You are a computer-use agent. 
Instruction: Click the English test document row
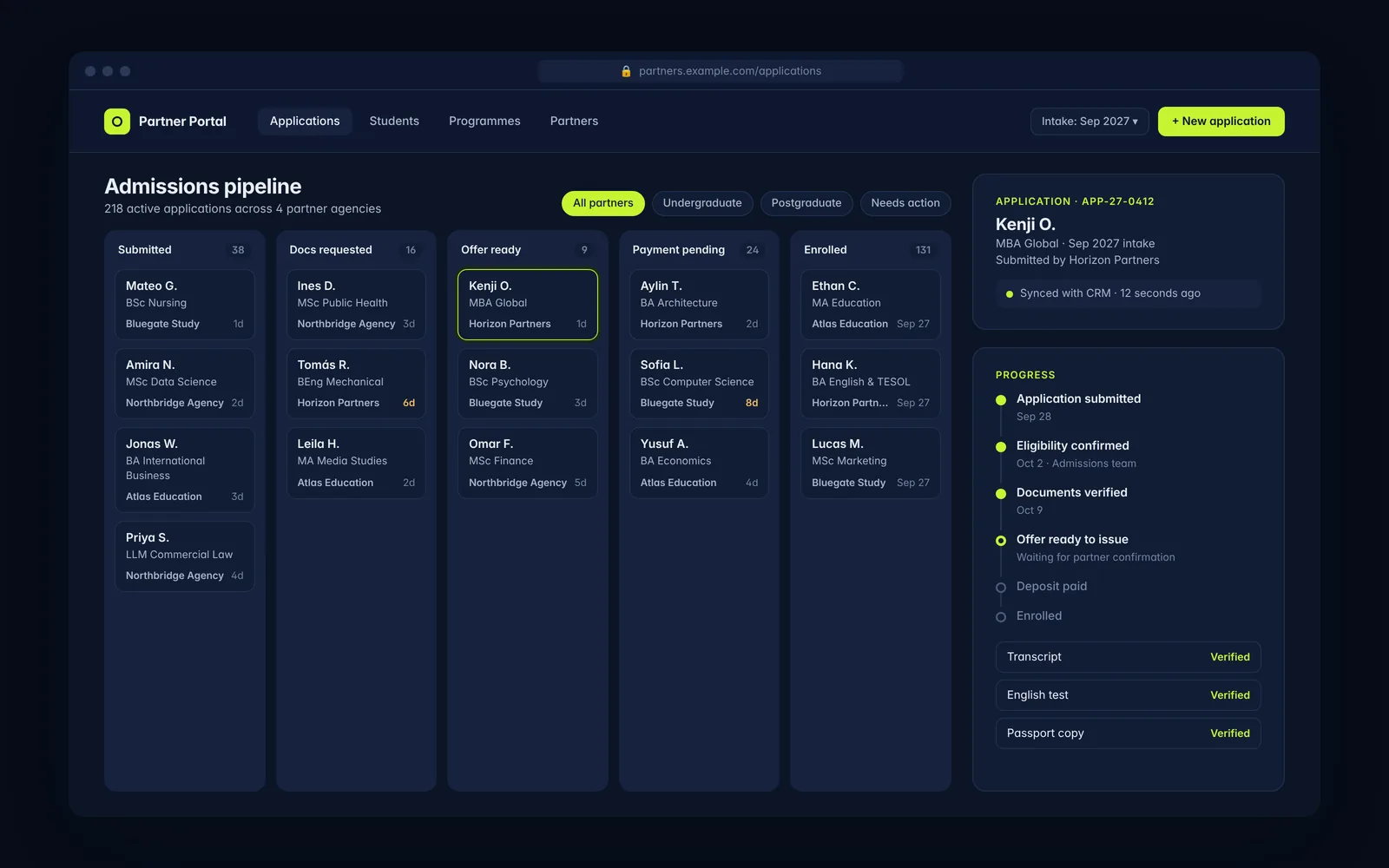1128,695
